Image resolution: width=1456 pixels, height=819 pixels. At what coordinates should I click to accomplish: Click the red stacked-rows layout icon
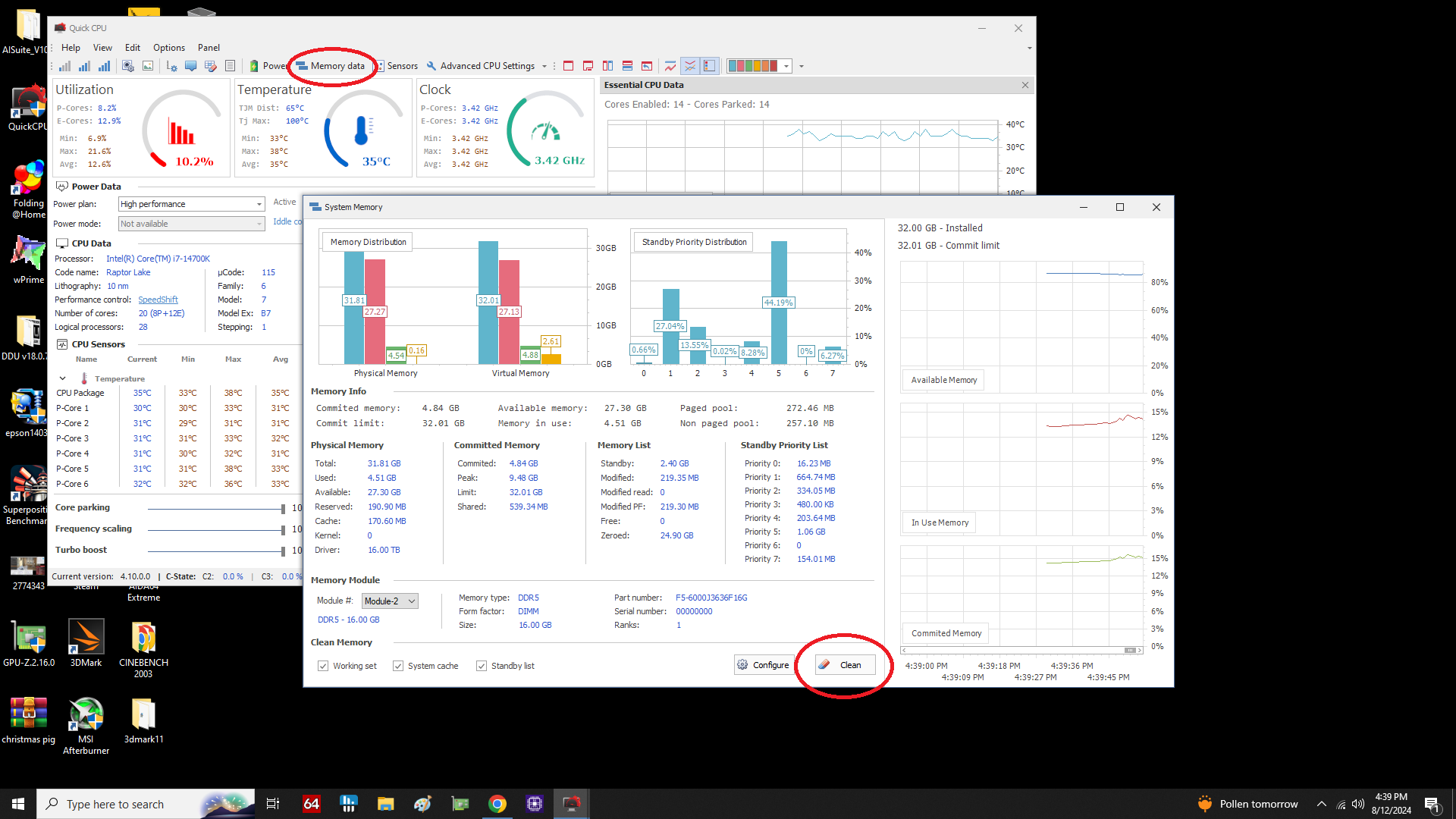[627, 66]
